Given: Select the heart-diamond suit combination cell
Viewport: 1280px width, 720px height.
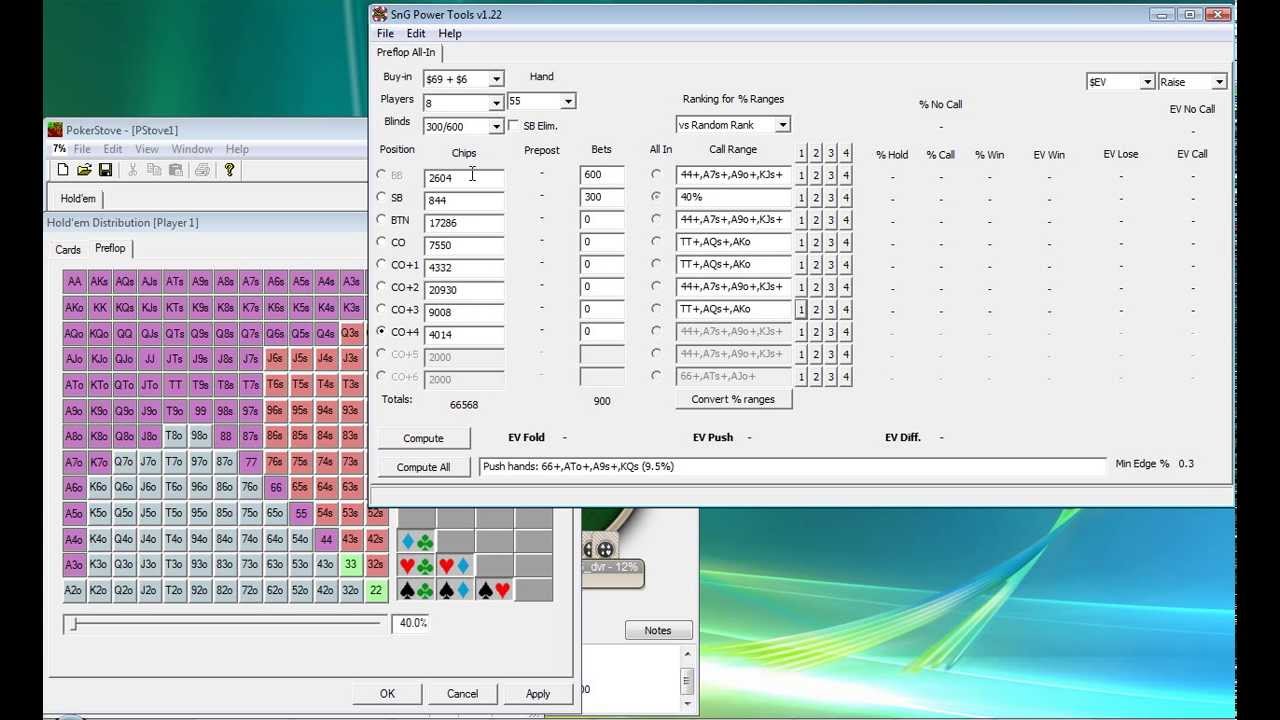Looking at the screenshot, I should point(455,566).
